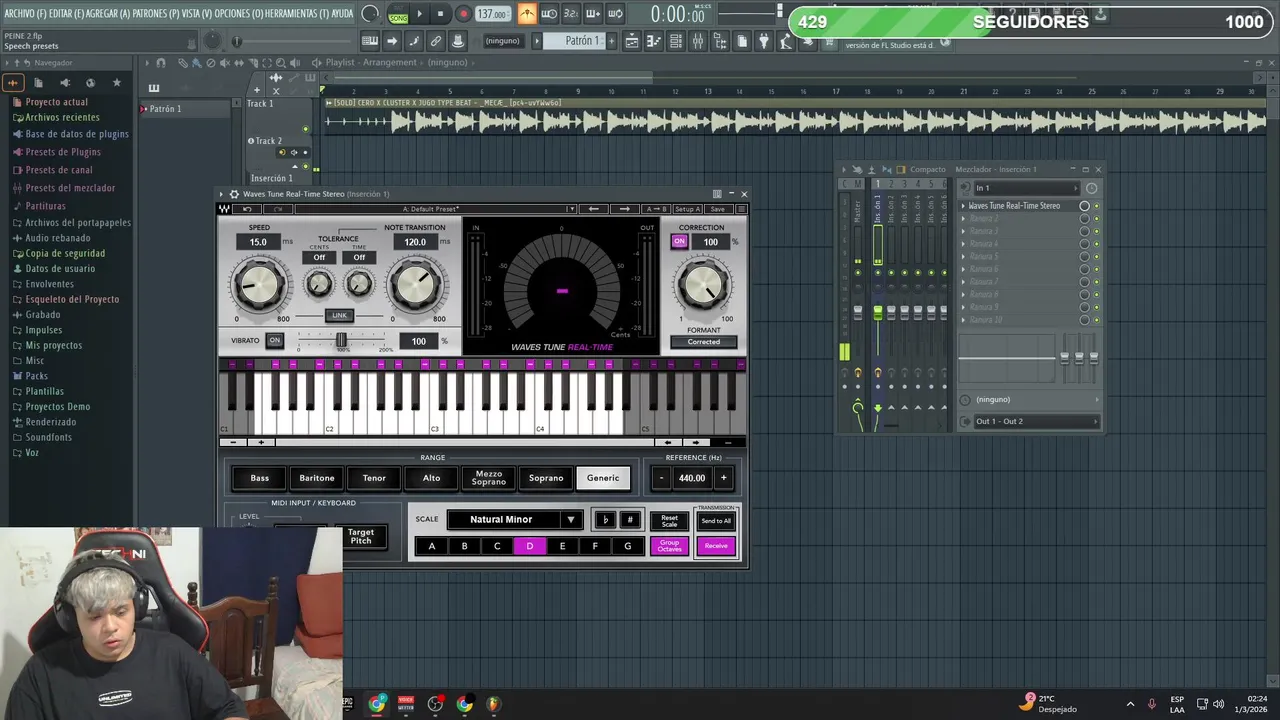This screenshot has height=720, width=1280.
Task: Select the Soprano vocal range
Action: pos(546,478)
